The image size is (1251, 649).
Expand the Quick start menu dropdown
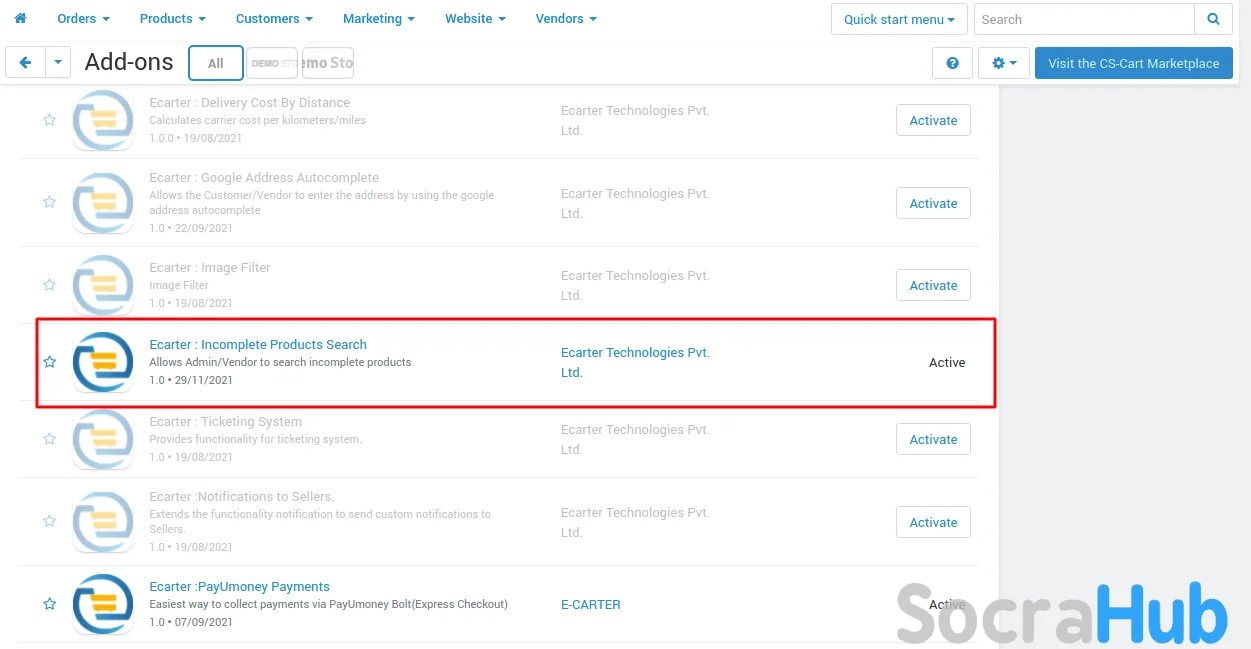click(x=899, y=19)
